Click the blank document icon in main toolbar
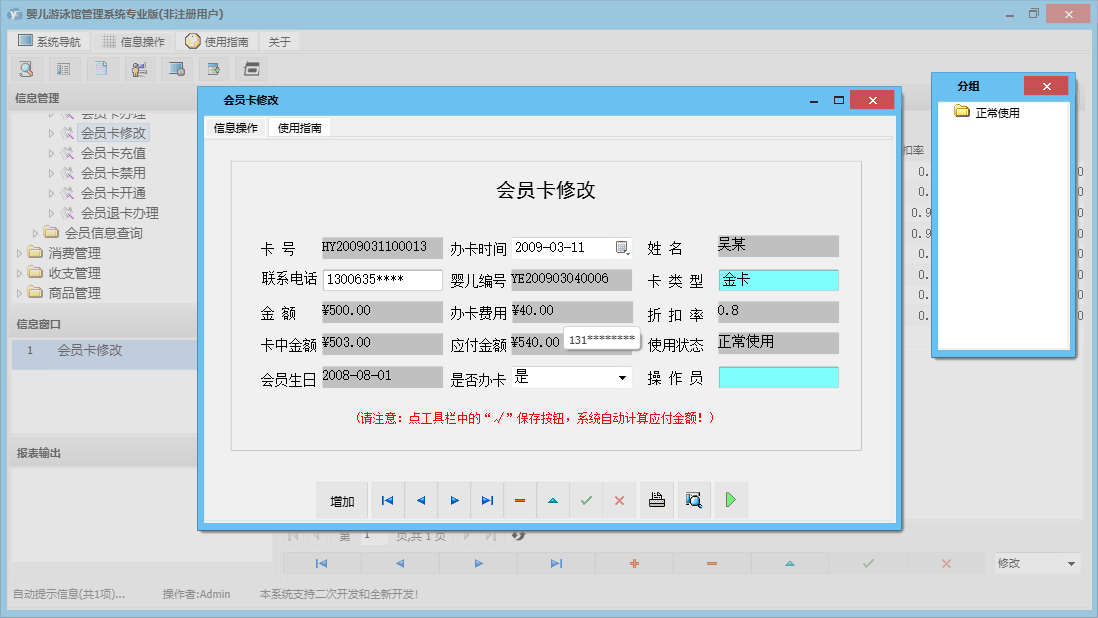 click(101, 68)
